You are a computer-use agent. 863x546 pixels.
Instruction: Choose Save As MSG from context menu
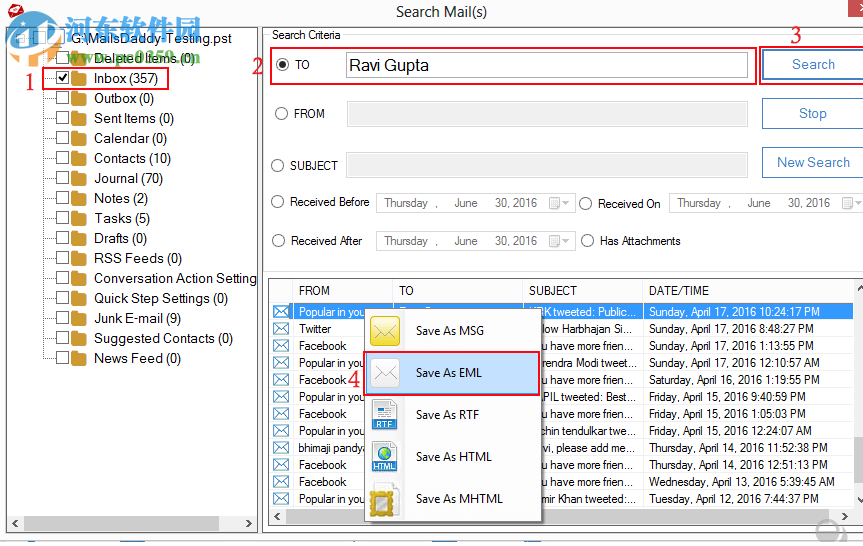pyautogui.click(x=452, y=331)
